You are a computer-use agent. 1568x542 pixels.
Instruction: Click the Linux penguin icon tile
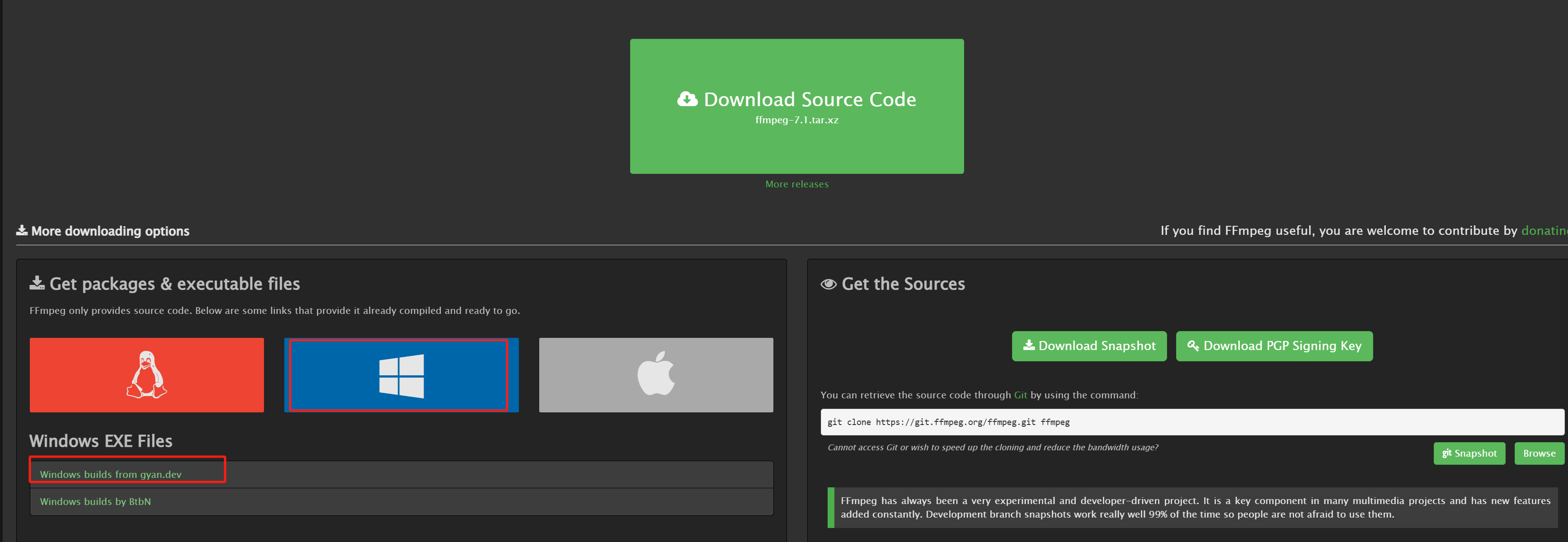pyautogui.click(x=147, y=375)
